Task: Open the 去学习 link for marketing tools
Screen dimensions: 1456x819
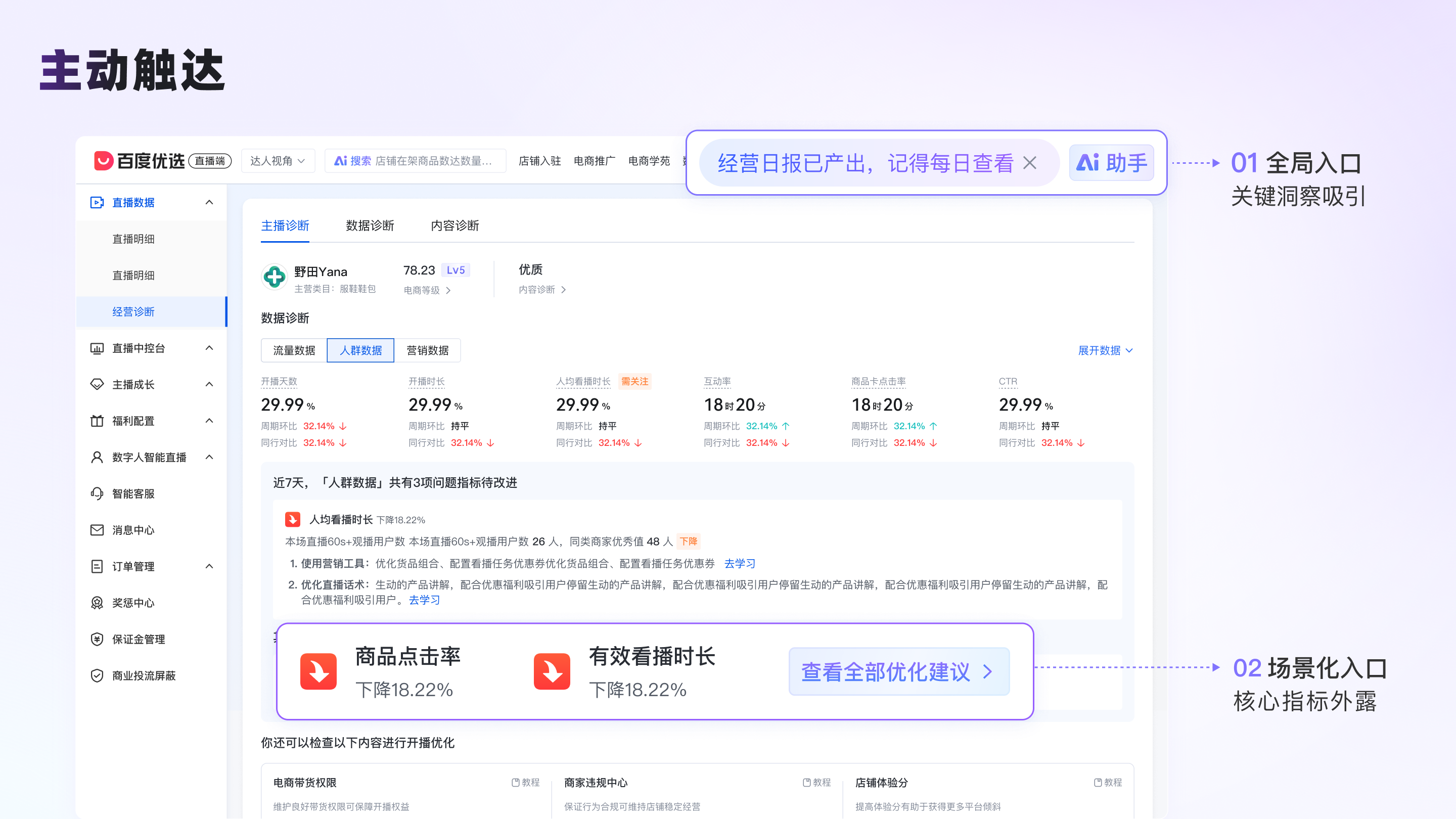Action: pyautogui.click(x=740, y=564)
